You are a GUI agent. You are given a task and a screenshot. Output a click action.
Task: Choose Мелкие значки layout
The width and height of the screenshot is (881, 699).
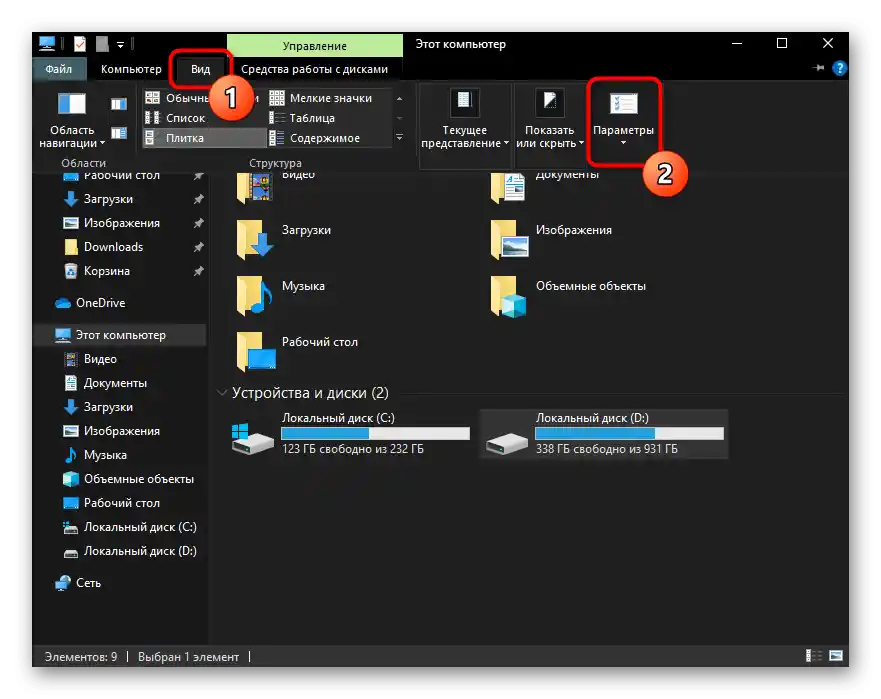(x=321, y=98)
